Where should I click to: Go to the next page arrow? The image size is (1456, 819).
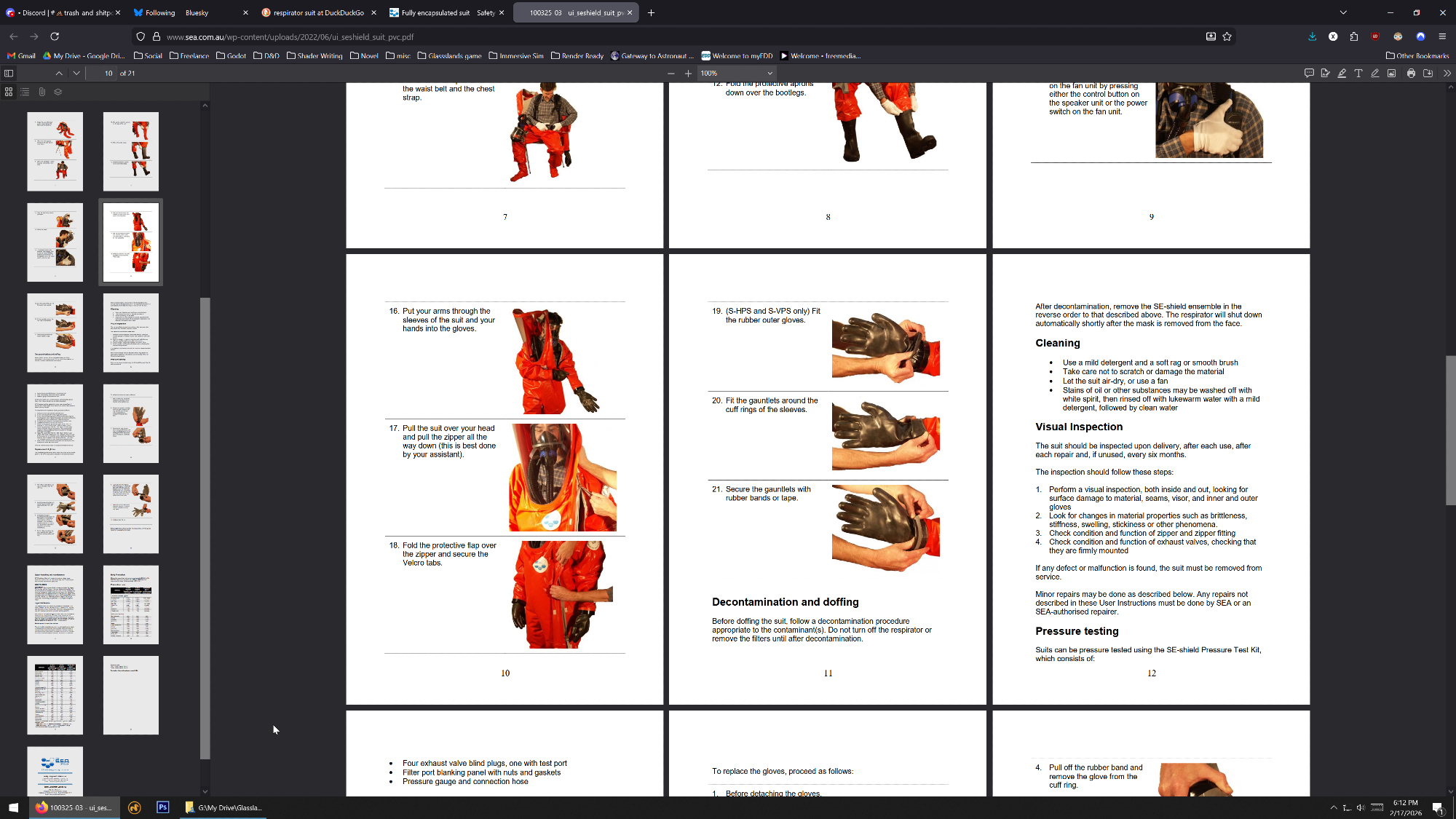pyautogui.click(x=76, y=73)
